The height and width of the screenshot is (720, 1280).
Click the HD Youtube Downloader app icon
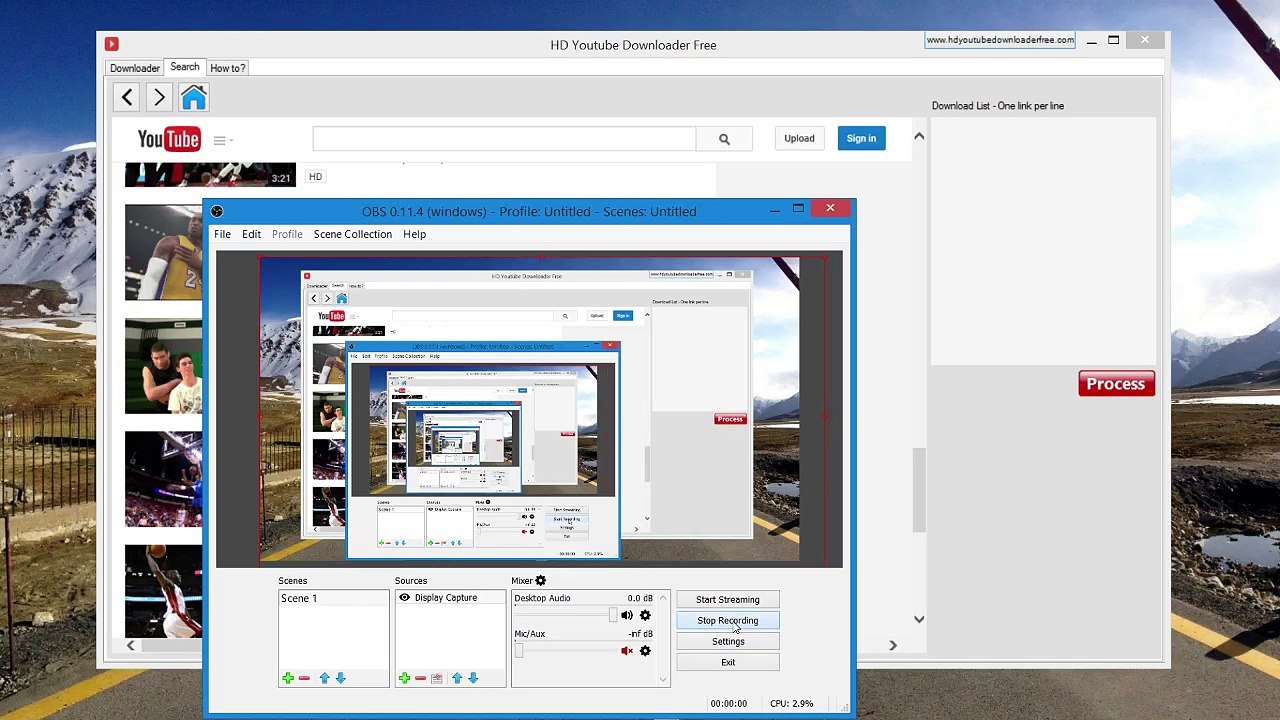111,44
